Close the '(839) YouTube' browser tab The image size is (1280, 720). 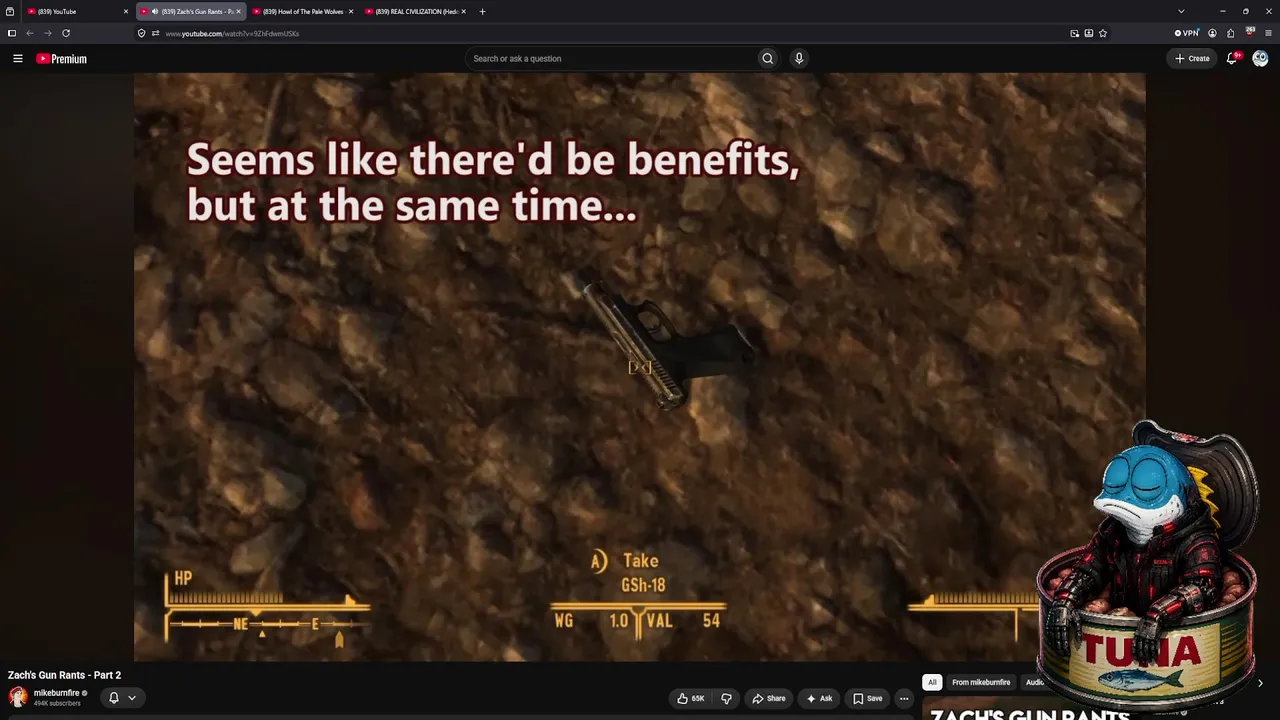point(126,11)
